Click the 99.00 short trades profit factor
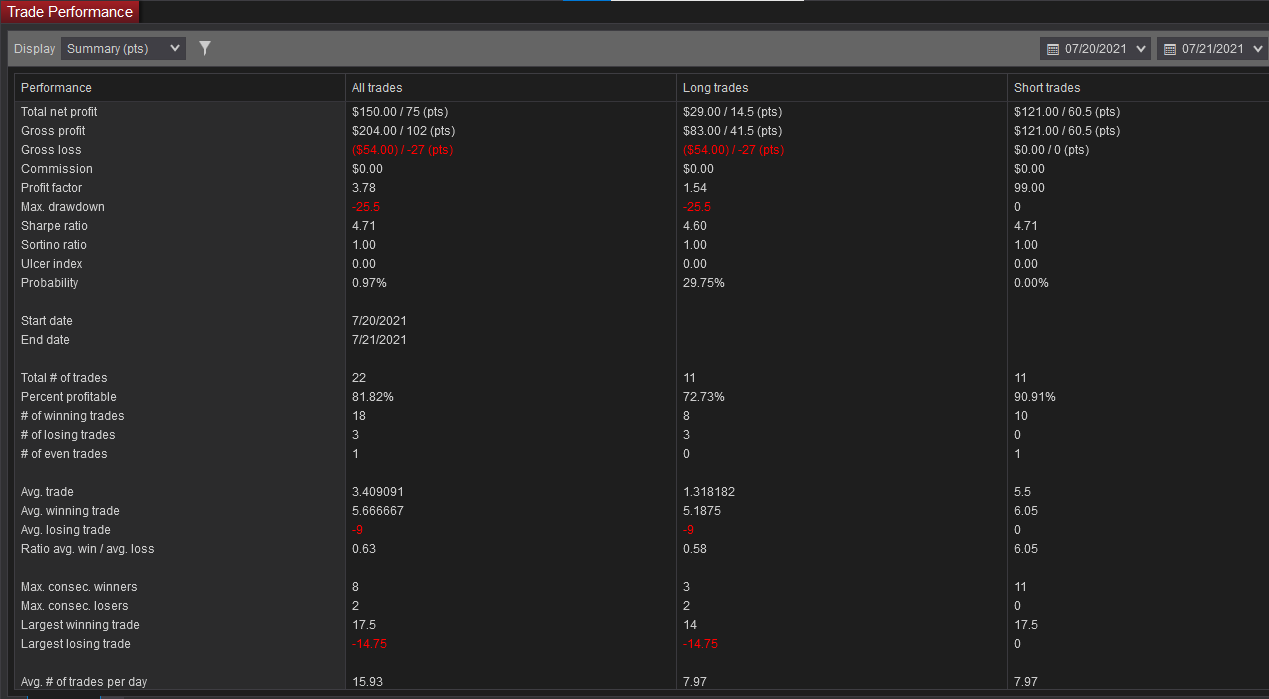The height and width of the screenshot is (699, 1269). pos(1029,188)
